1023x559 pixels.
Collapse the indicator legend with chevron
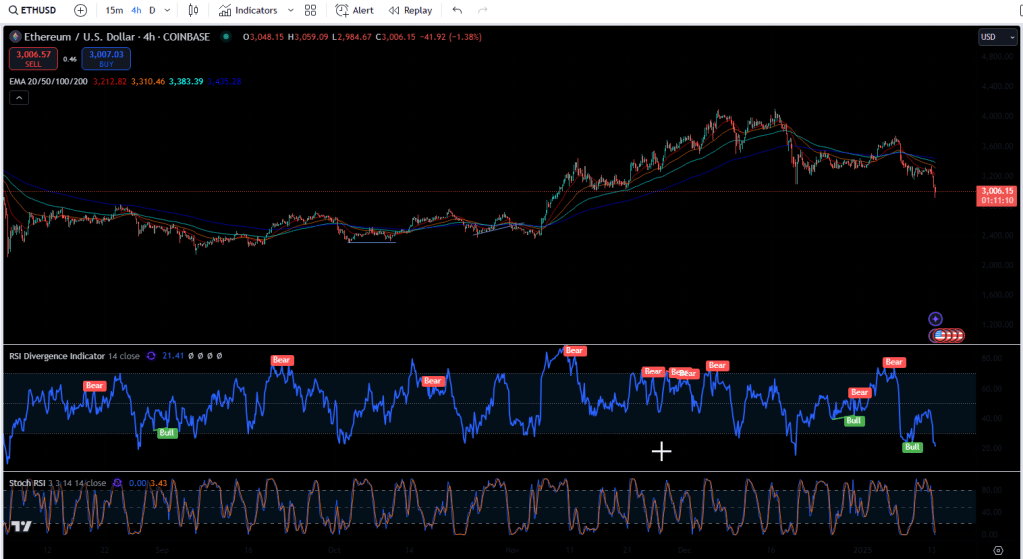(x=19, y=98)
